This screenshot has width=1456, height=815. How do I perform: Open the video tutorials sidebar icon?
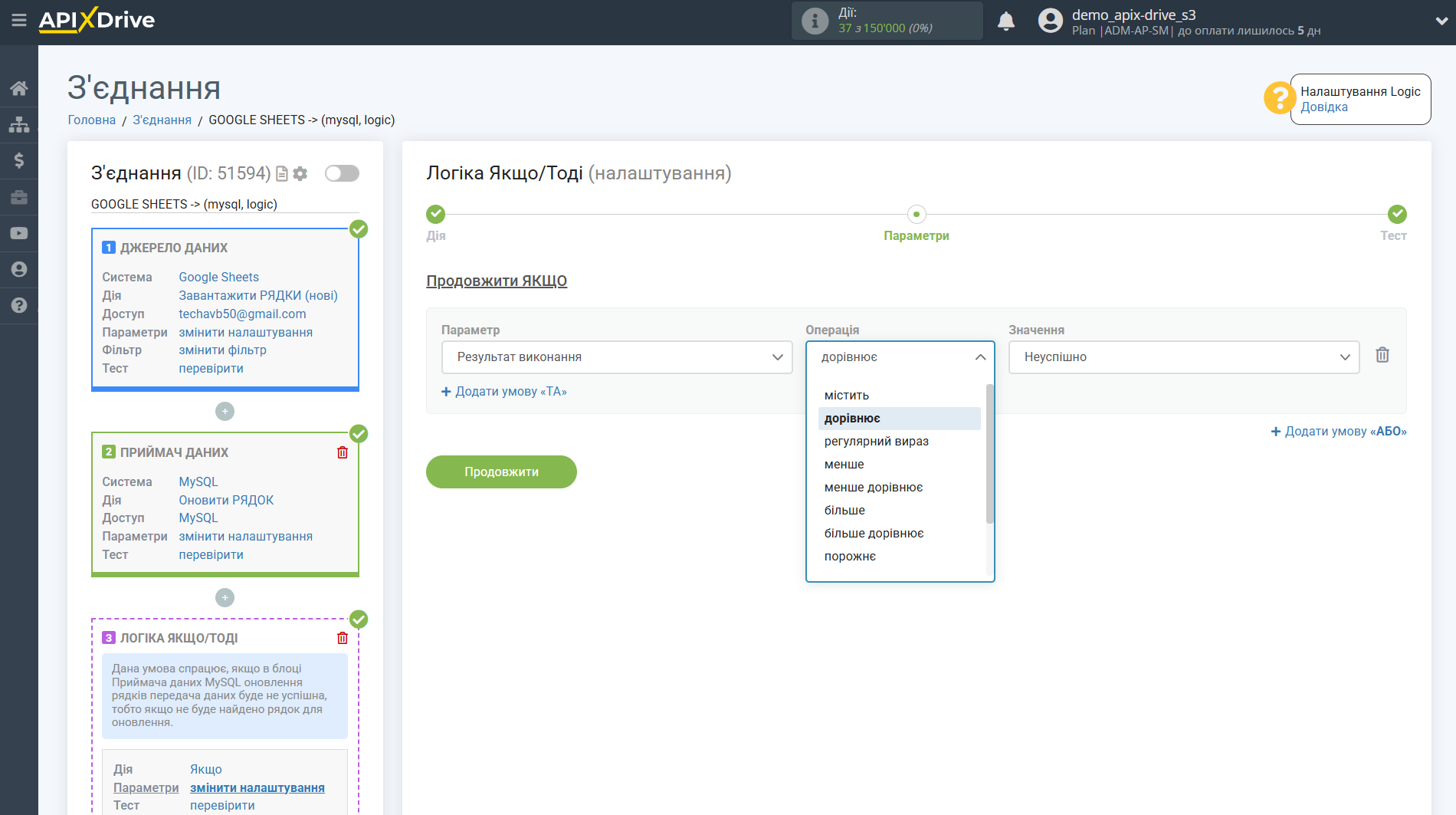[x=19, y=233]
